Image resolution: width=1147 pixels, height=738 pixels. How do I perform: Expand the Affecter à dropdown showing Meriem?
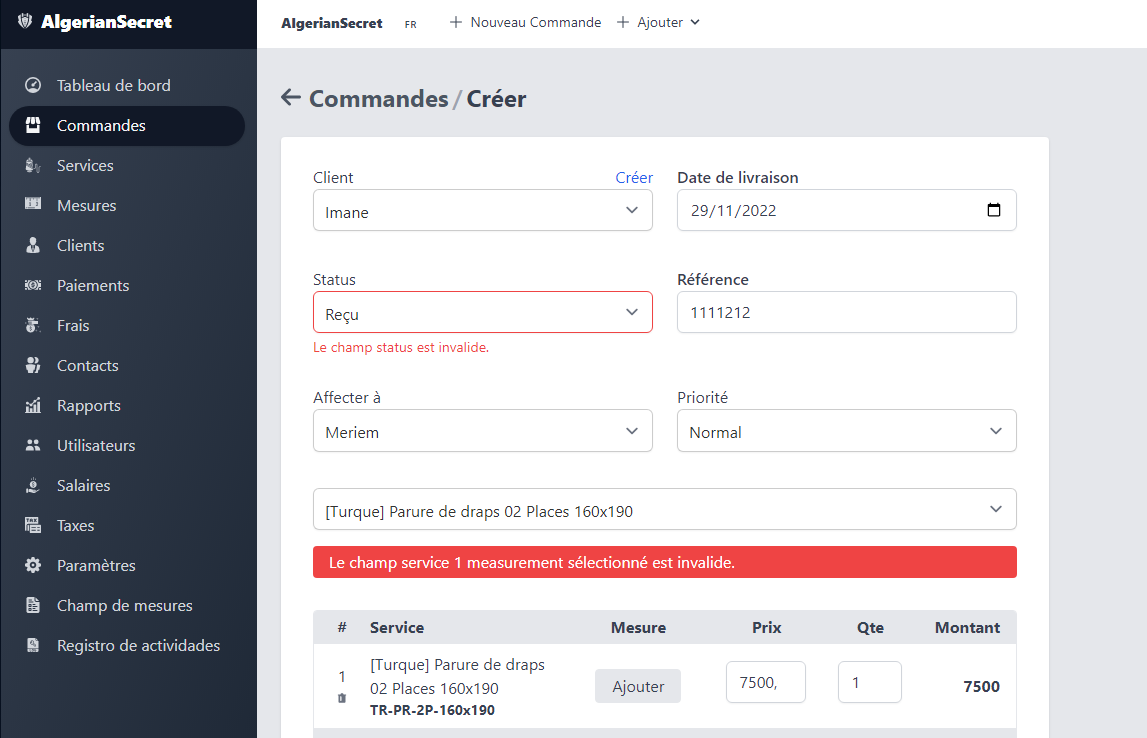[483, 431]
